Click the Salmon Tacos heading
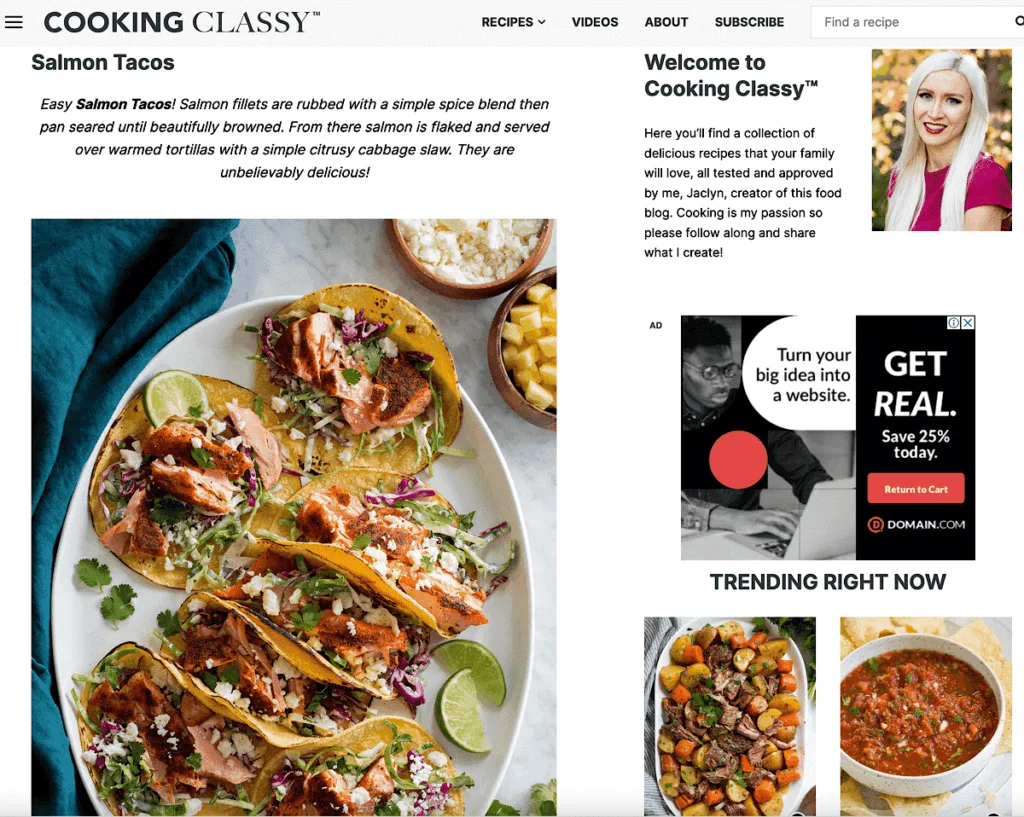Screen dimensions: 1024x817 103,63
